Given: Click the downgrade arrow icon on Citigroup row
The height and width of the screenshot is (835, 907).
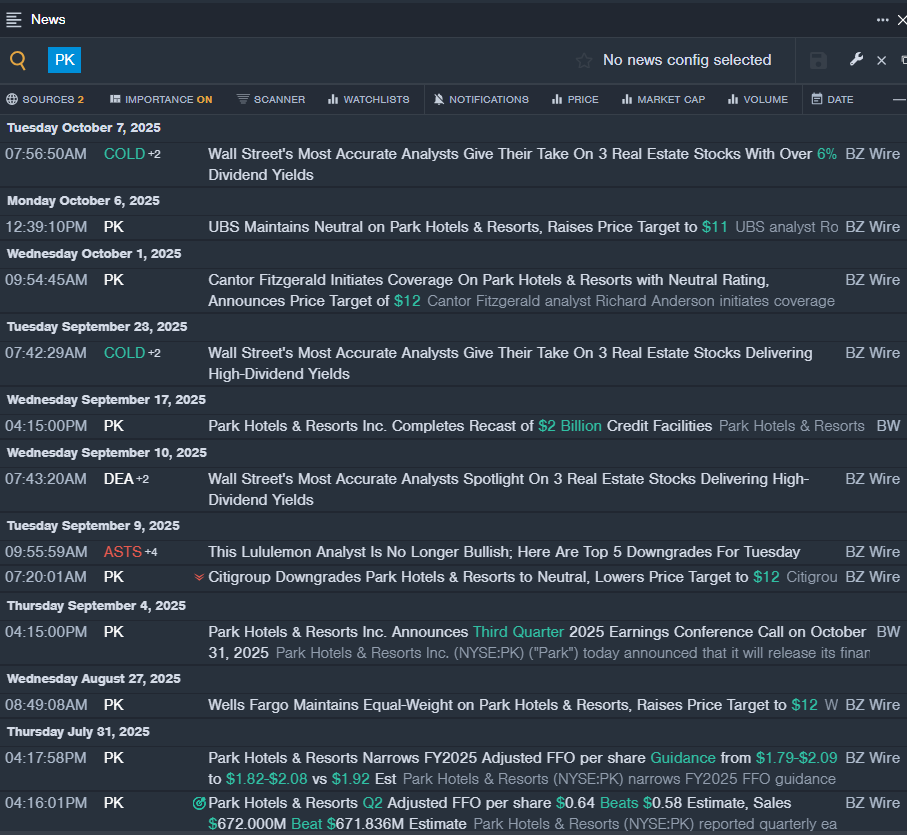Looking at the screenshot, I should pyautogui.click(x=199, y=577).
